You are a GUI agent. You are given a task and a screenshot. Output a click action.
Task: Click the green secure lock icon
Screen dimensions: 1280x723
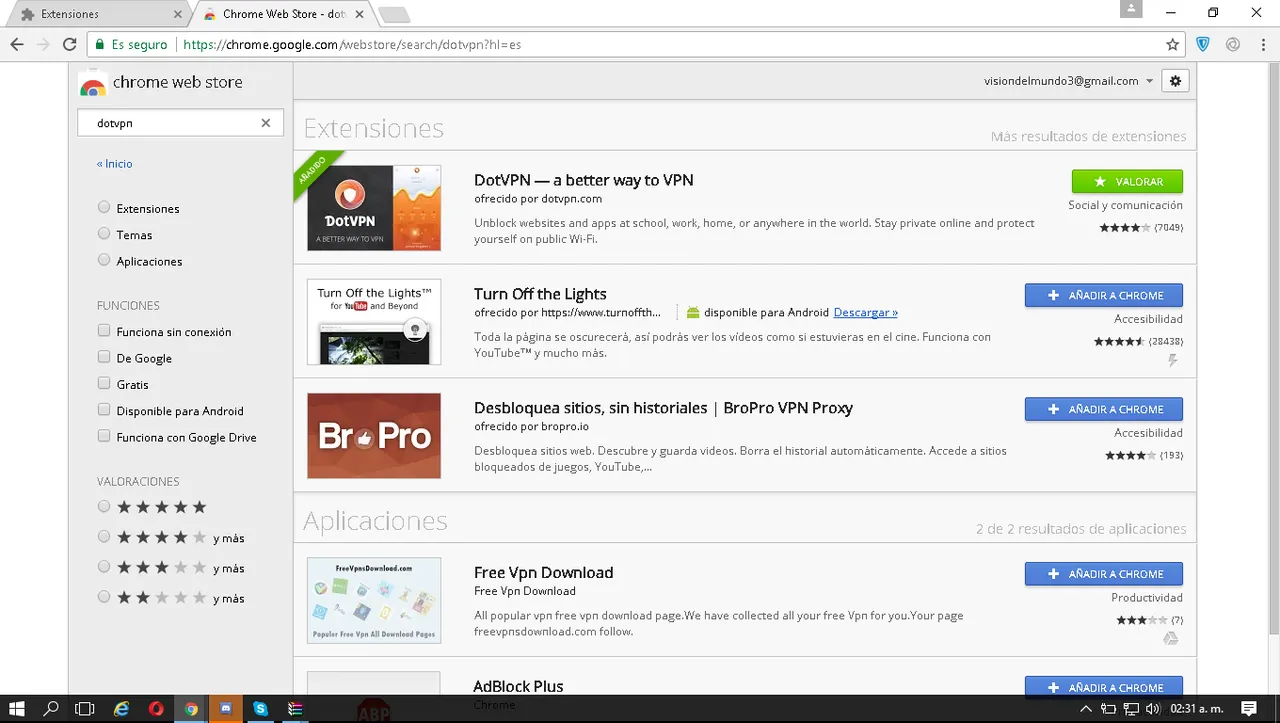(x=99, y=45)
